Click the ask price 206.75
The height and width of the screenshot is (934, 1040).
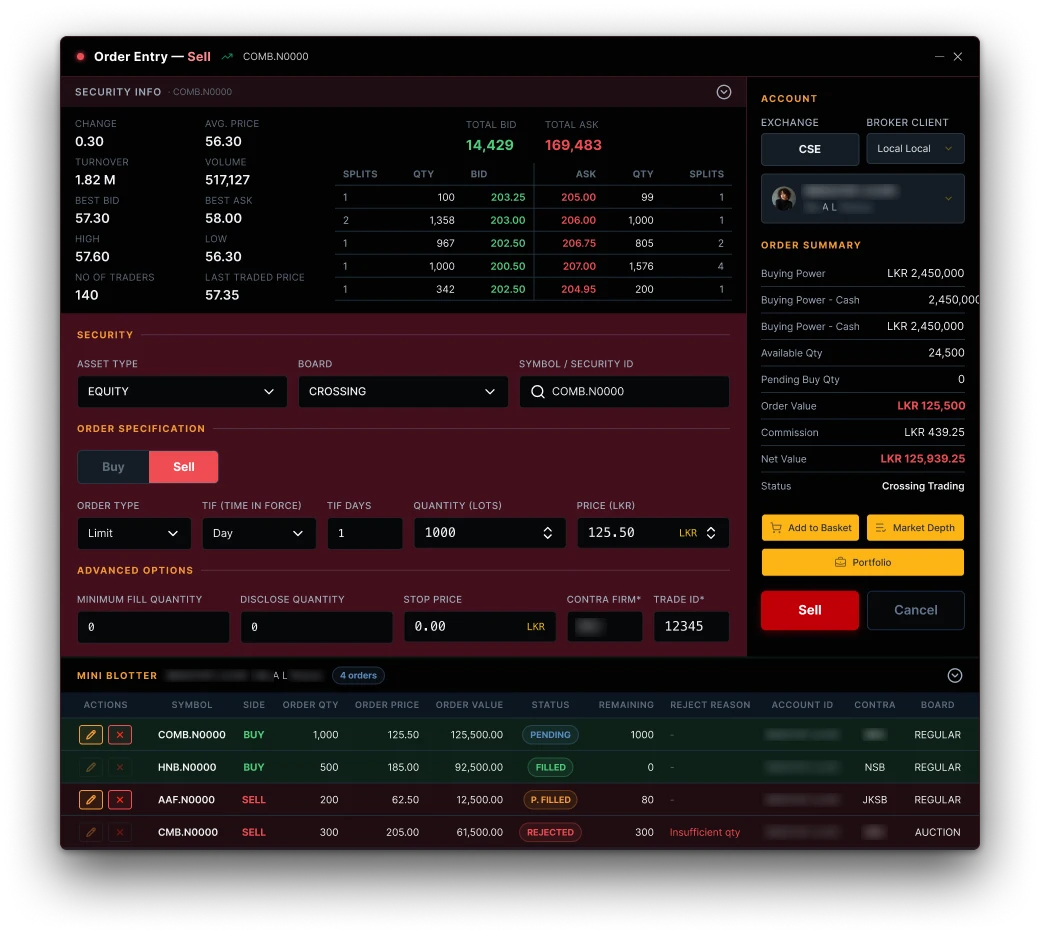click(579, 243)
